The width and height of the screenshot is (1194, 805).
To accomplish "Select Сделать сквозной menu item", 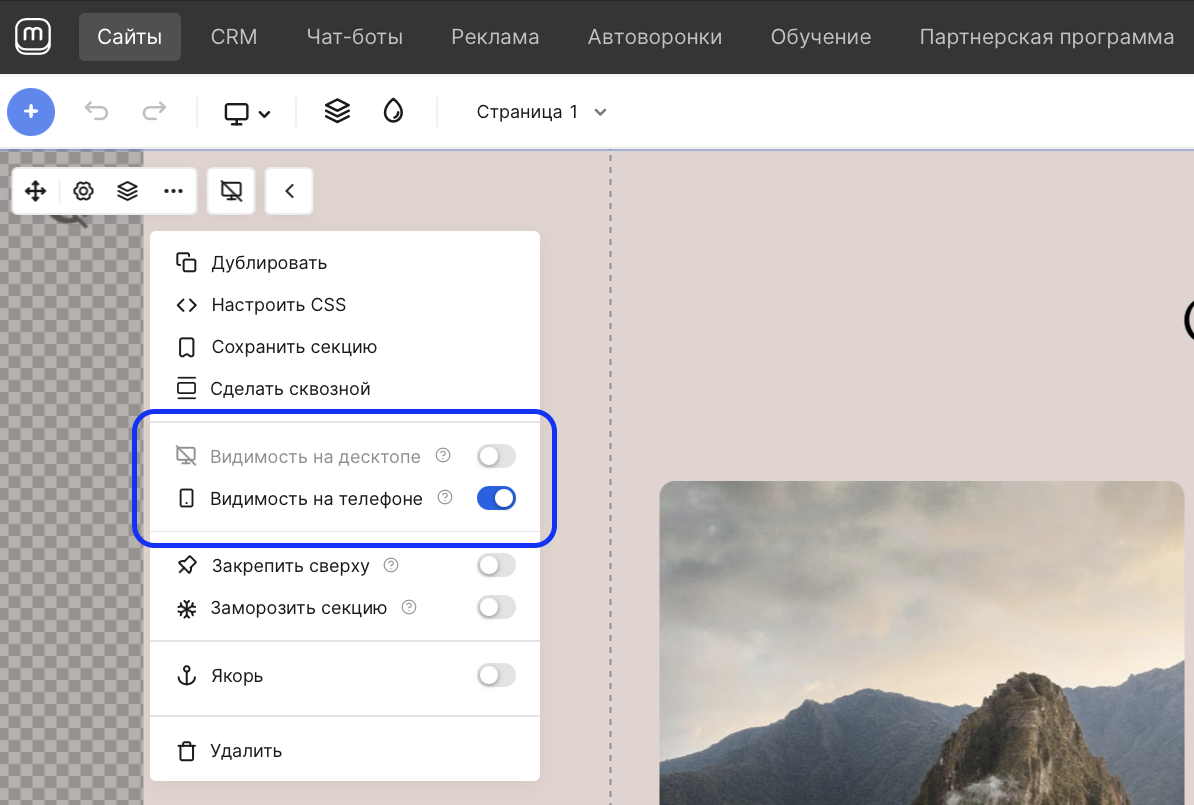I will click(x=345, y=388).
